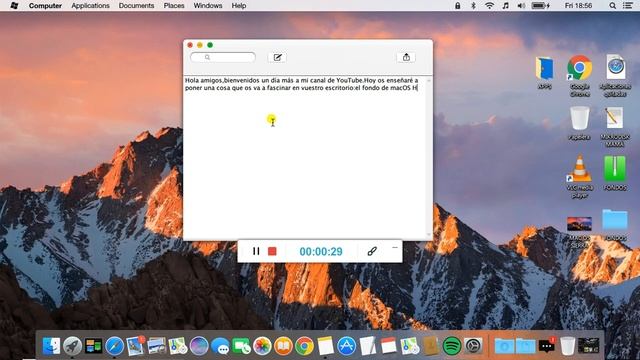The image size is (640, 360).
Task: Open App Store from the dock
Action: coord(347,346)
